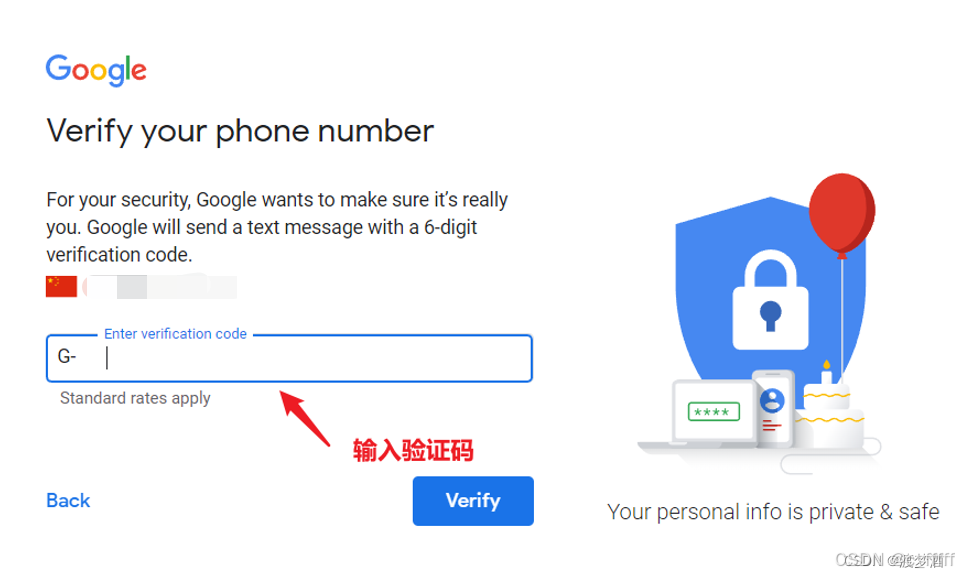959x577 pixels.
Task: Click the 'Verify your phone number' heading
Action: (240, 131)
